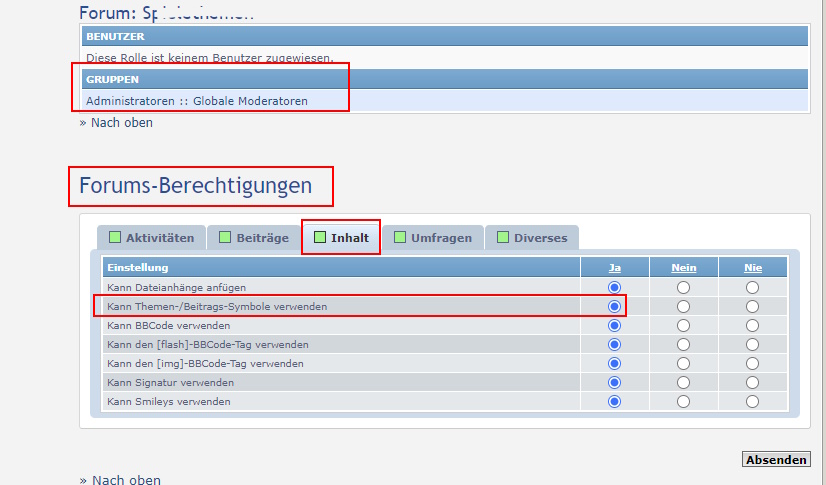The height and width of the screenshot is (485, 826).
Task: Set the [flash]-BBCode-Tag setting to Nie
Action: [x=752, y=345]
